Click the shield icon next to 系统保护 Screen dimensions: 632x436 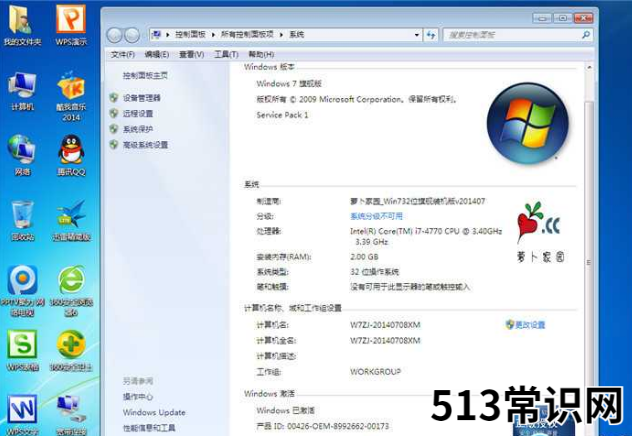coord(114,129)
